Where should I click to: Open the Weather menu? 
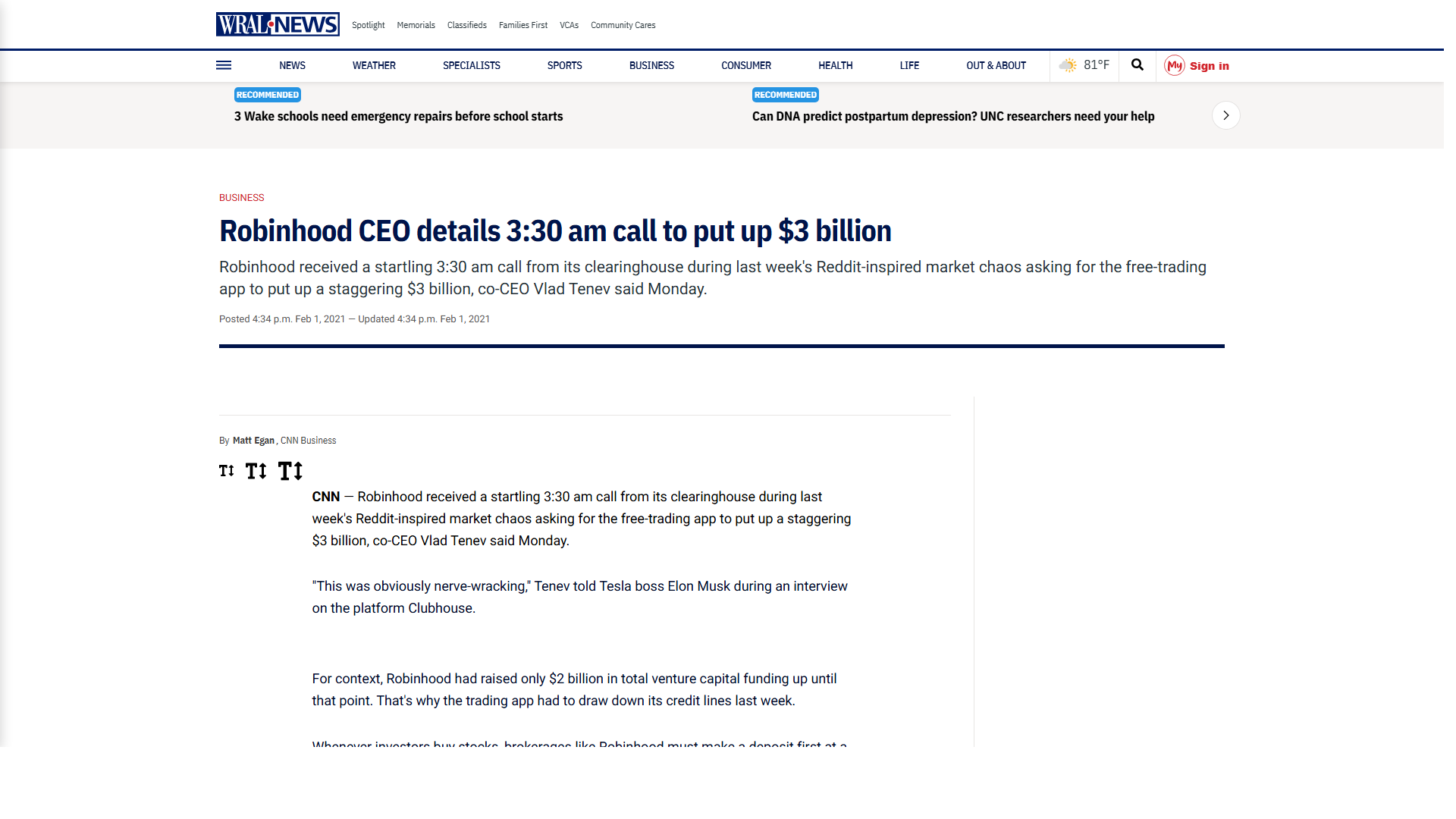[x=374, y=66]
